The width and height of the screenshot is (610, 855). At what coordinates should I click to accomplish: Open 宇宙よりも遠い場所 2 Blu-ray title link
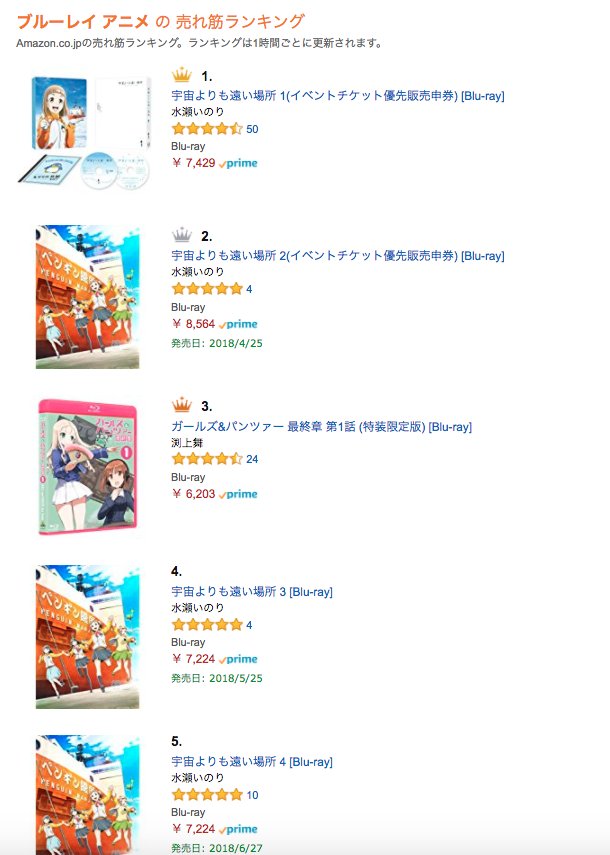pos(338,256)
